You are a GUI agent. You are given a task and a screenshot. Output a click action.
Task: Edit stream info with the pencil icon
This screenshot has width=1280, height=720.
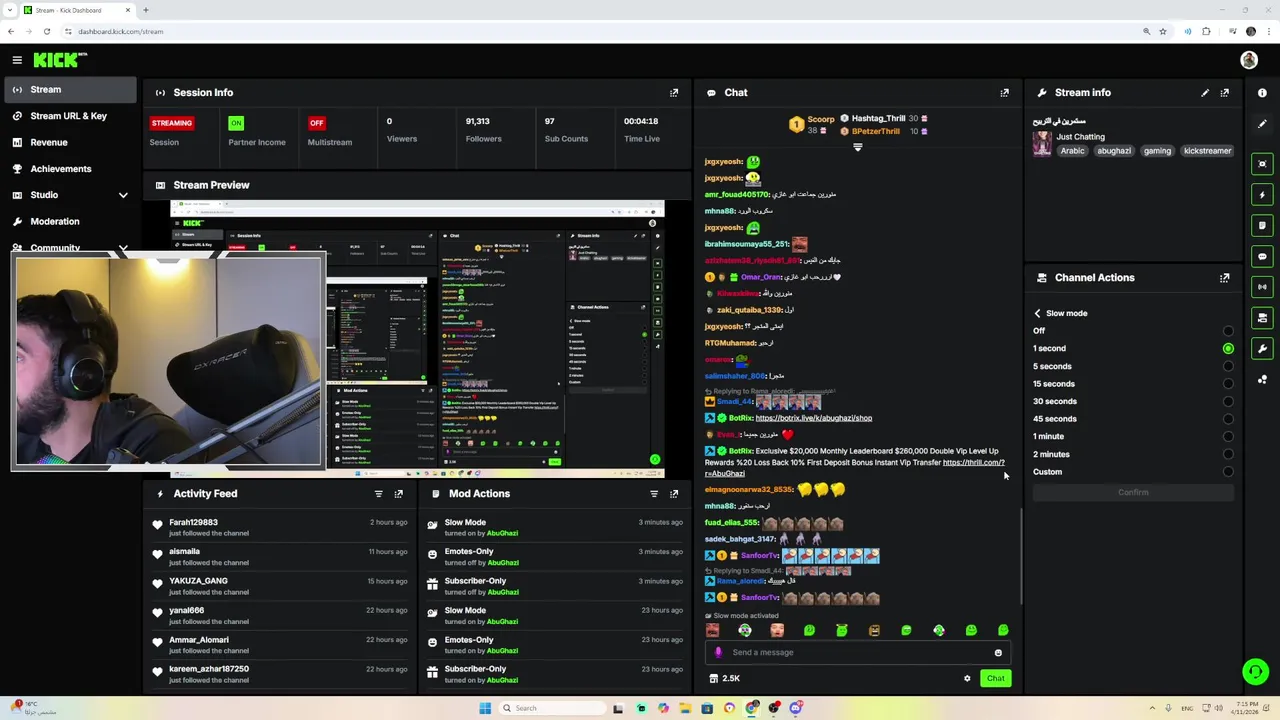[x=1205, y=93]
